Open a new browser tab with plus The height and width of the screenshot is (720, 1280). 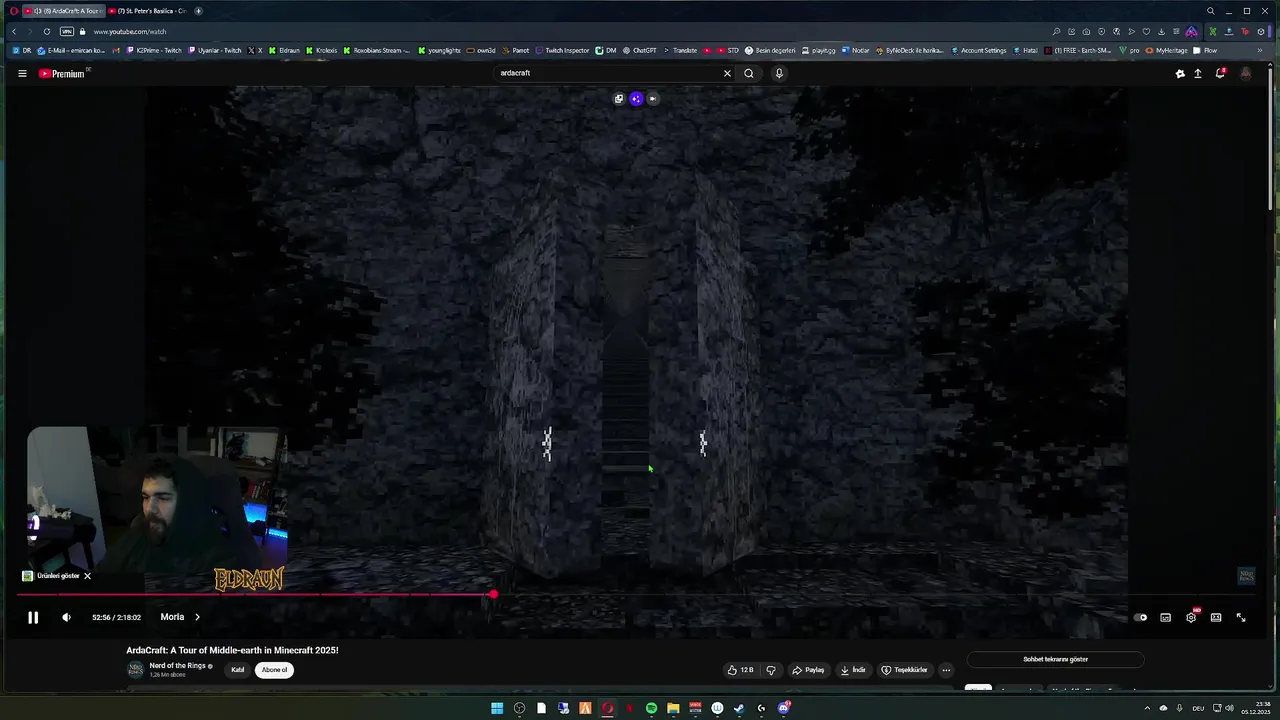tap(198, 11)
